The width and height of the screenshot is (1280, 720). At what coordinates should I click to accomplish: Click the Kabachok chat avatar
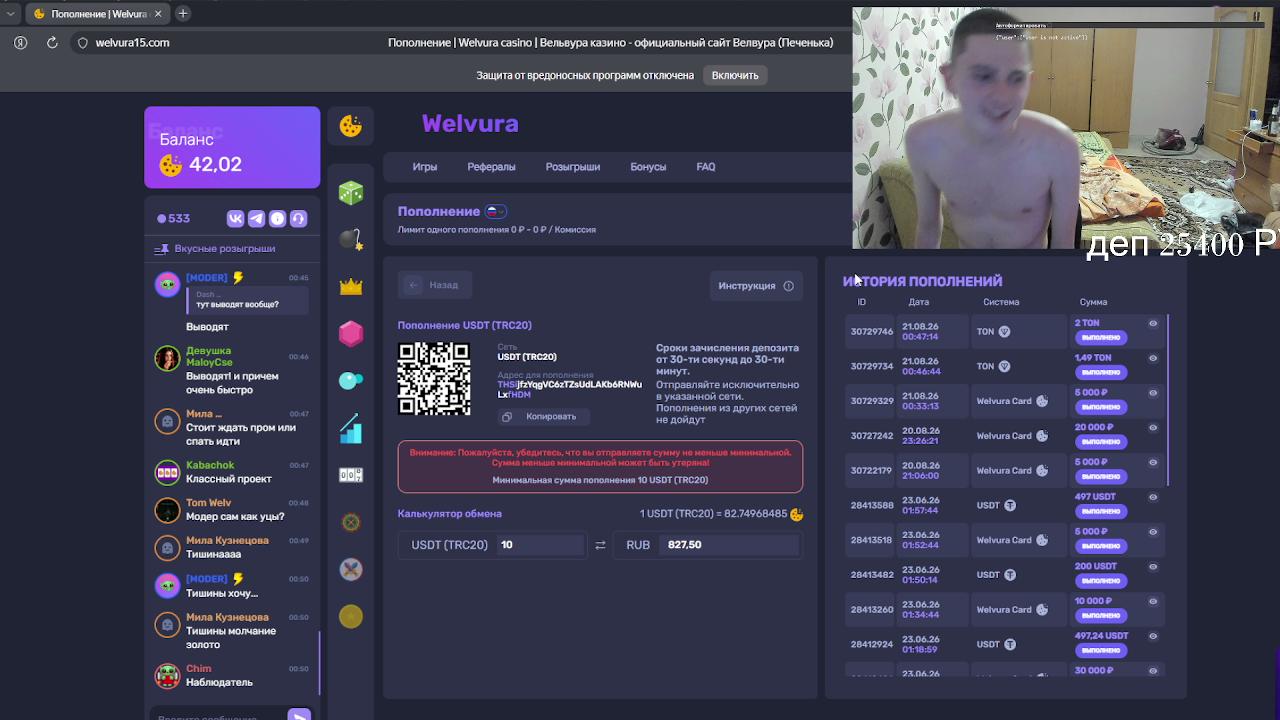167,472
